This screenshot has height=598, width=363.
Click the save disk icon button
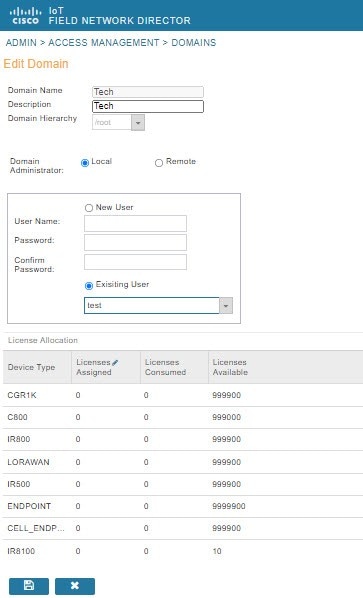point(29,586)
